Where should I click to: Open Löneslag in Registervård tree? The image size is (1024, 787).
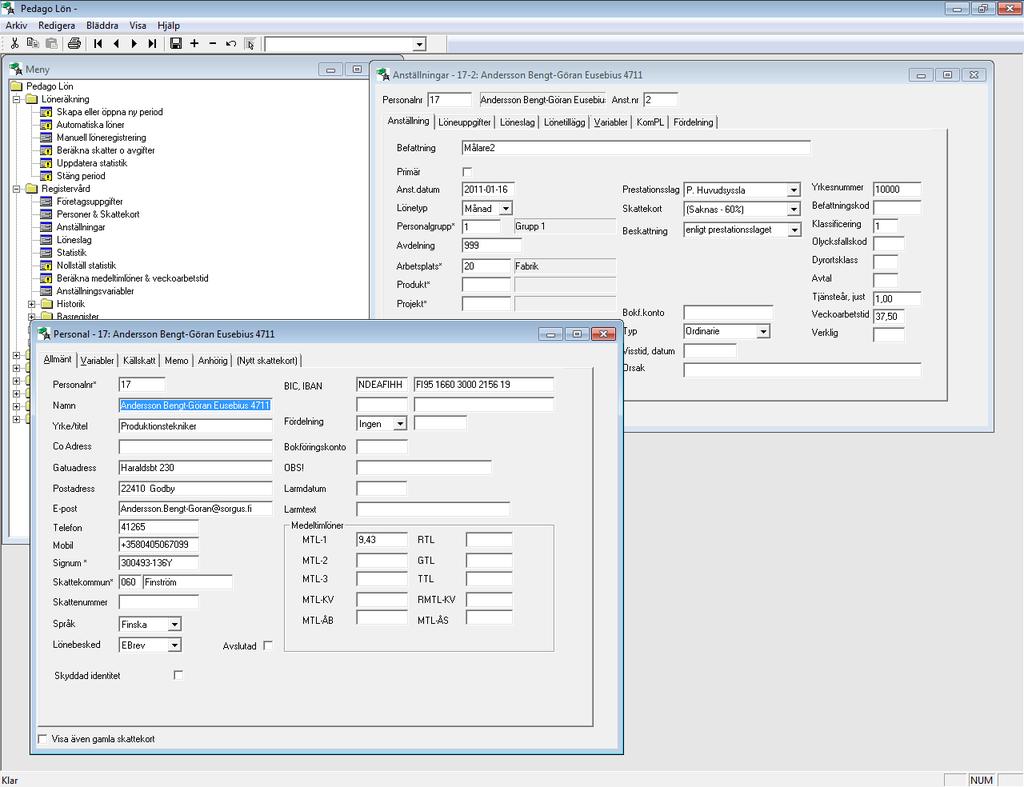pos(74,240)
